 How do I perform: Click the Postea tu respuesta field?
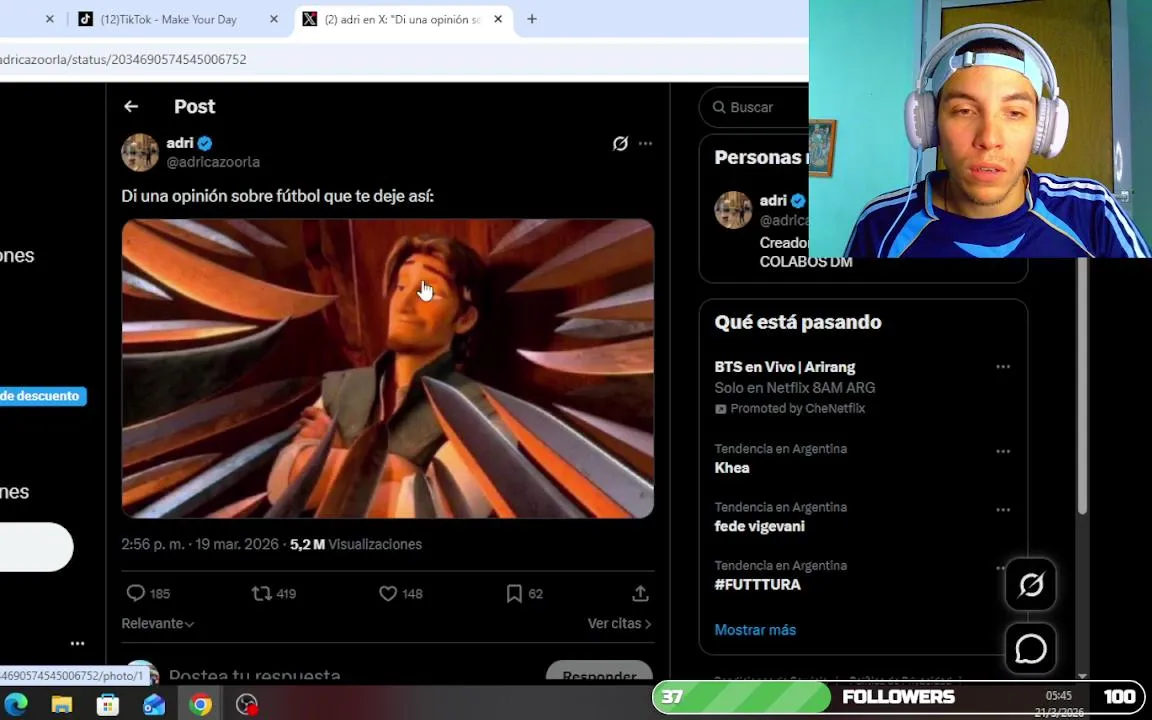tap(254, 674)
